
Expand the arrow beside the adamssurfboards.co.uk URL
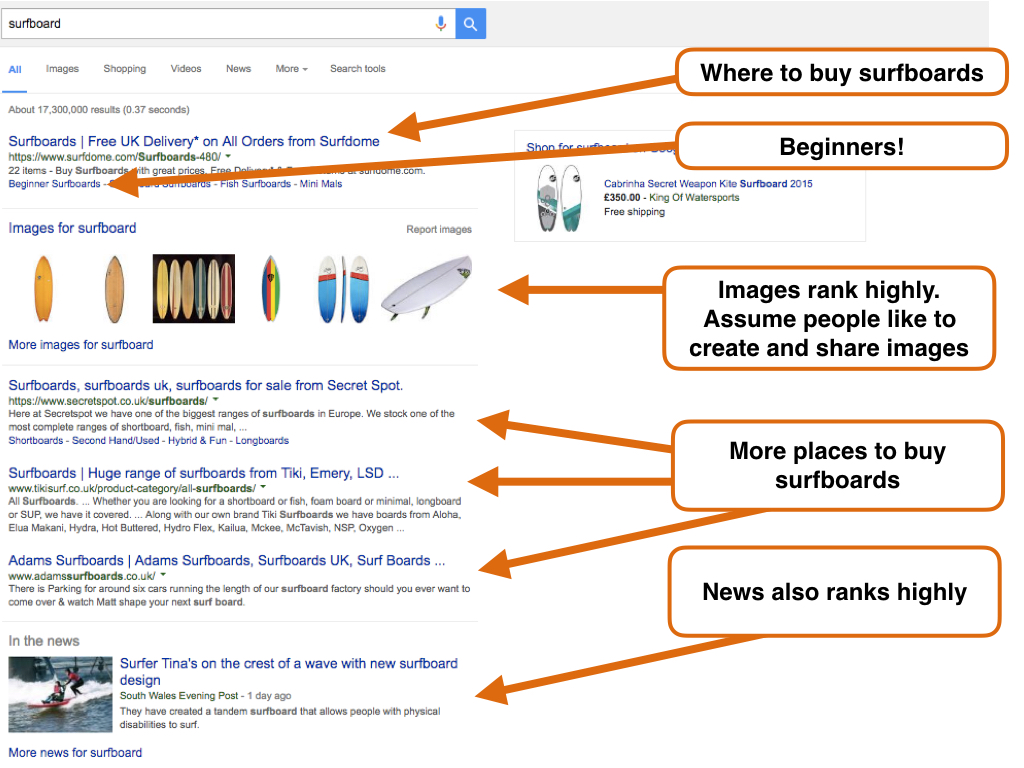pos(163,575)
